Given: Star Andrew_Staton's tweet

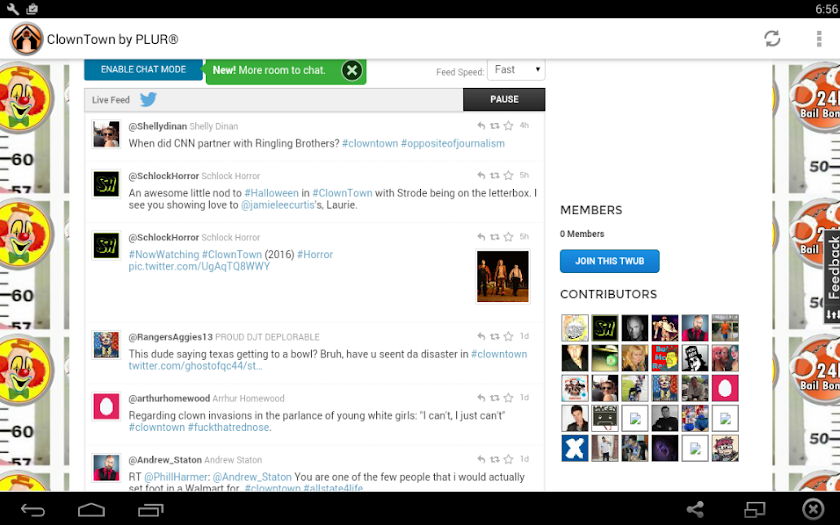Looking at the screenshot, I should (x=508, y=460).
